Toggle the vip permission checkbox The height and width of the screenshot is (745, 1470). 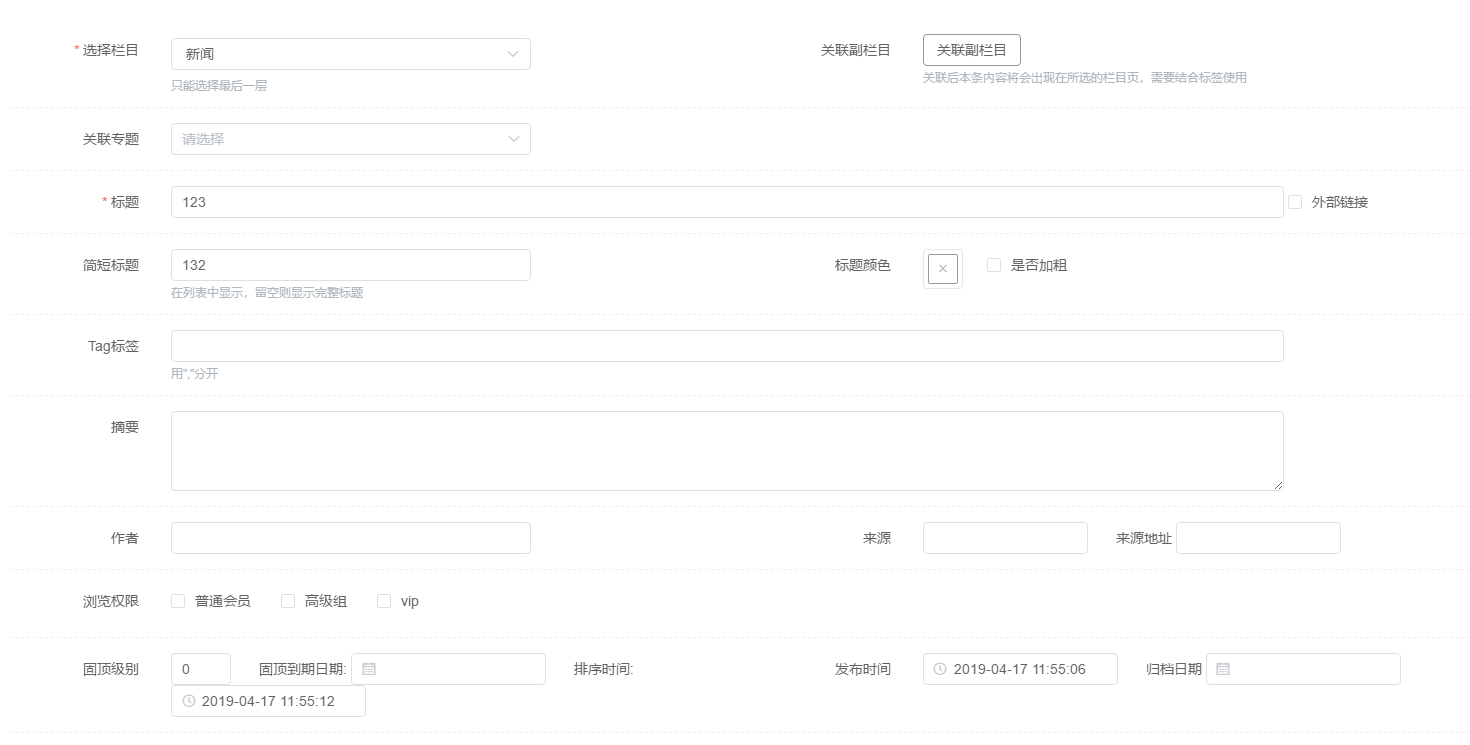[x=384, y=601]
